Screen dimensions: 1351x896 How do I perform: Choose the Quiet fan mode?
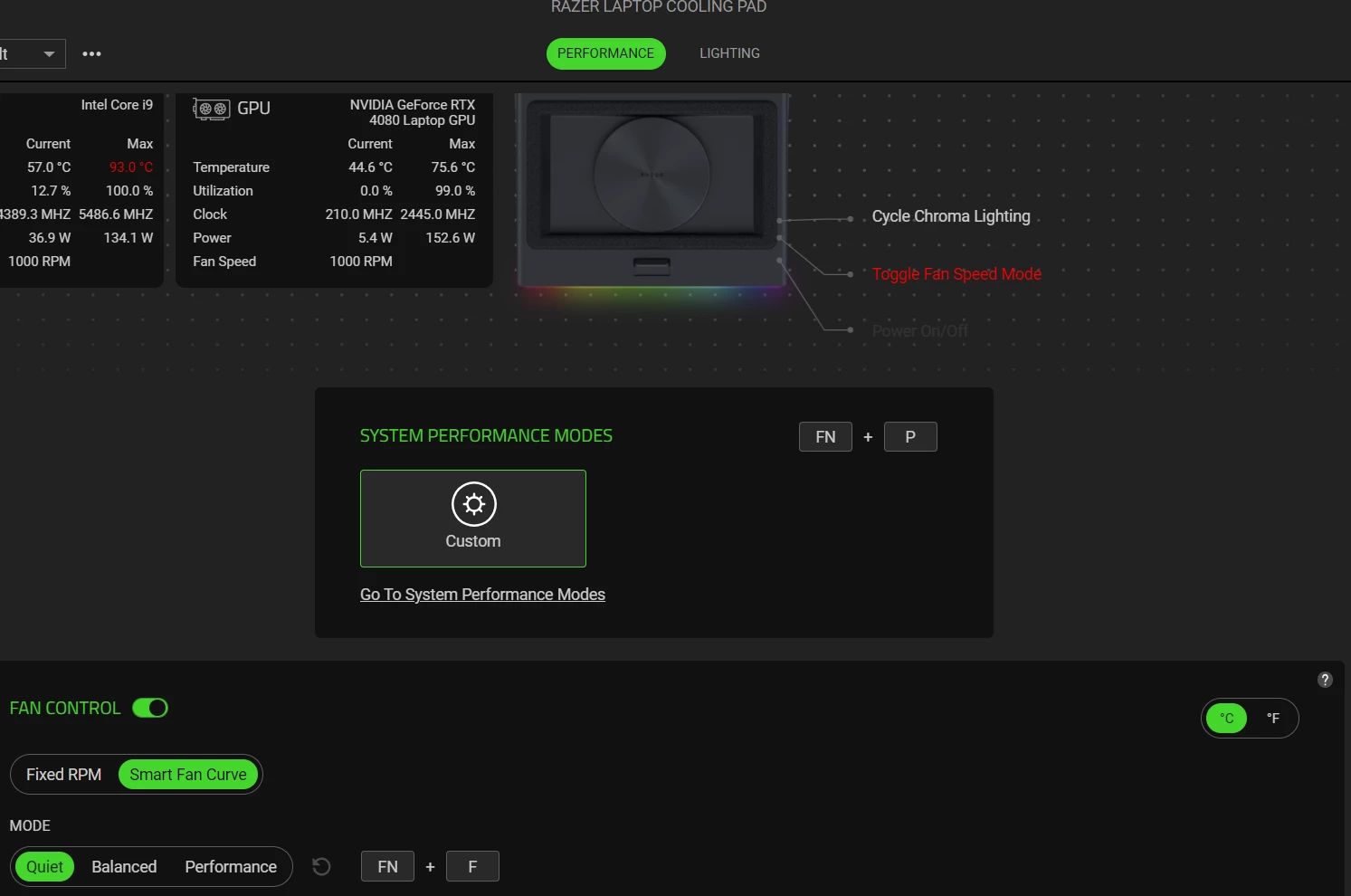[44, 867]
